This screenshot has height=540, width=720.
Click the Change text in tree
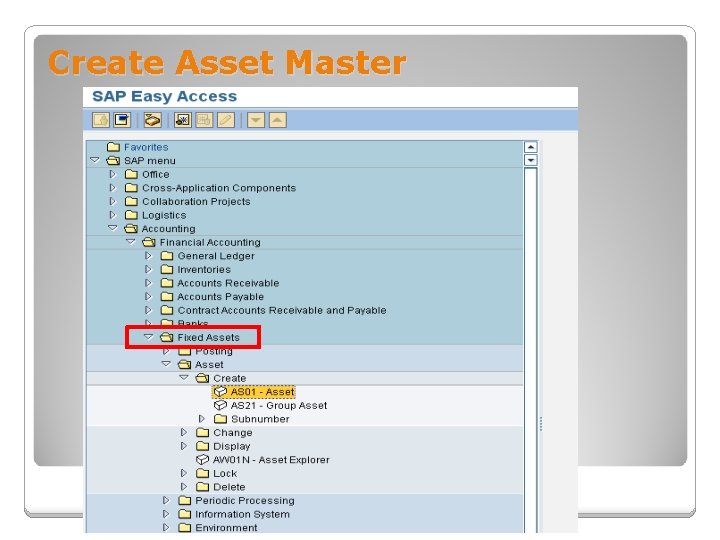click(x=232, y=433)
